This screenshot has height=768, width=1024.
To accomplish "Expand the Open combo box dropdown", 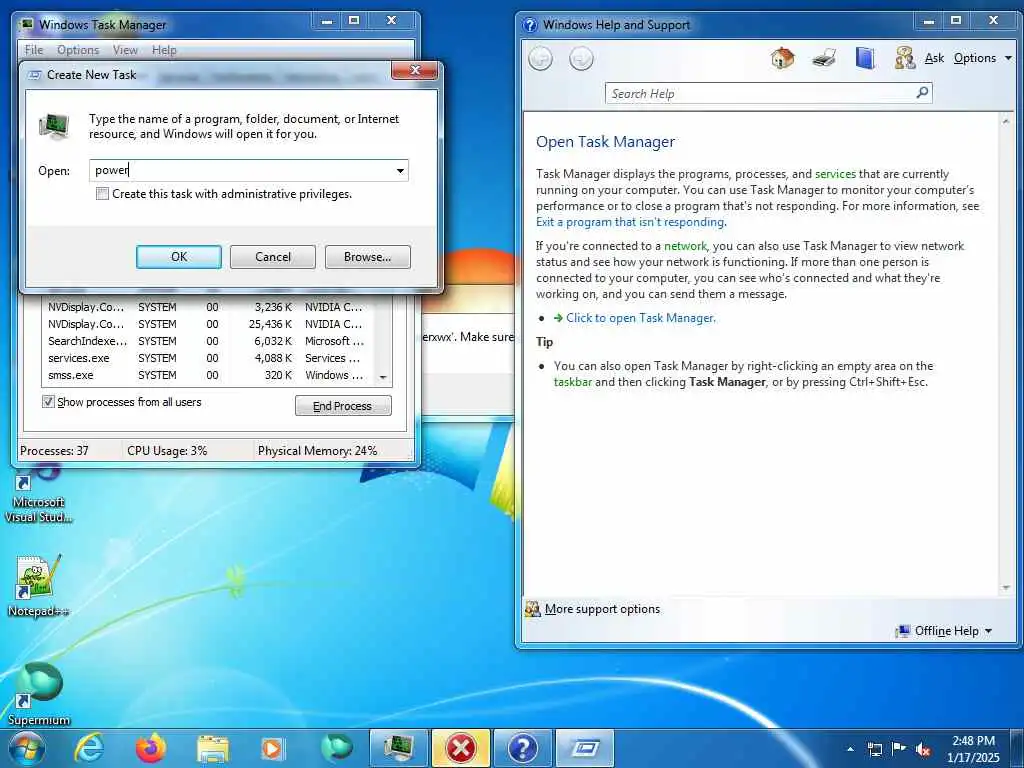I will pyautogui.click(x=400, y=171).
